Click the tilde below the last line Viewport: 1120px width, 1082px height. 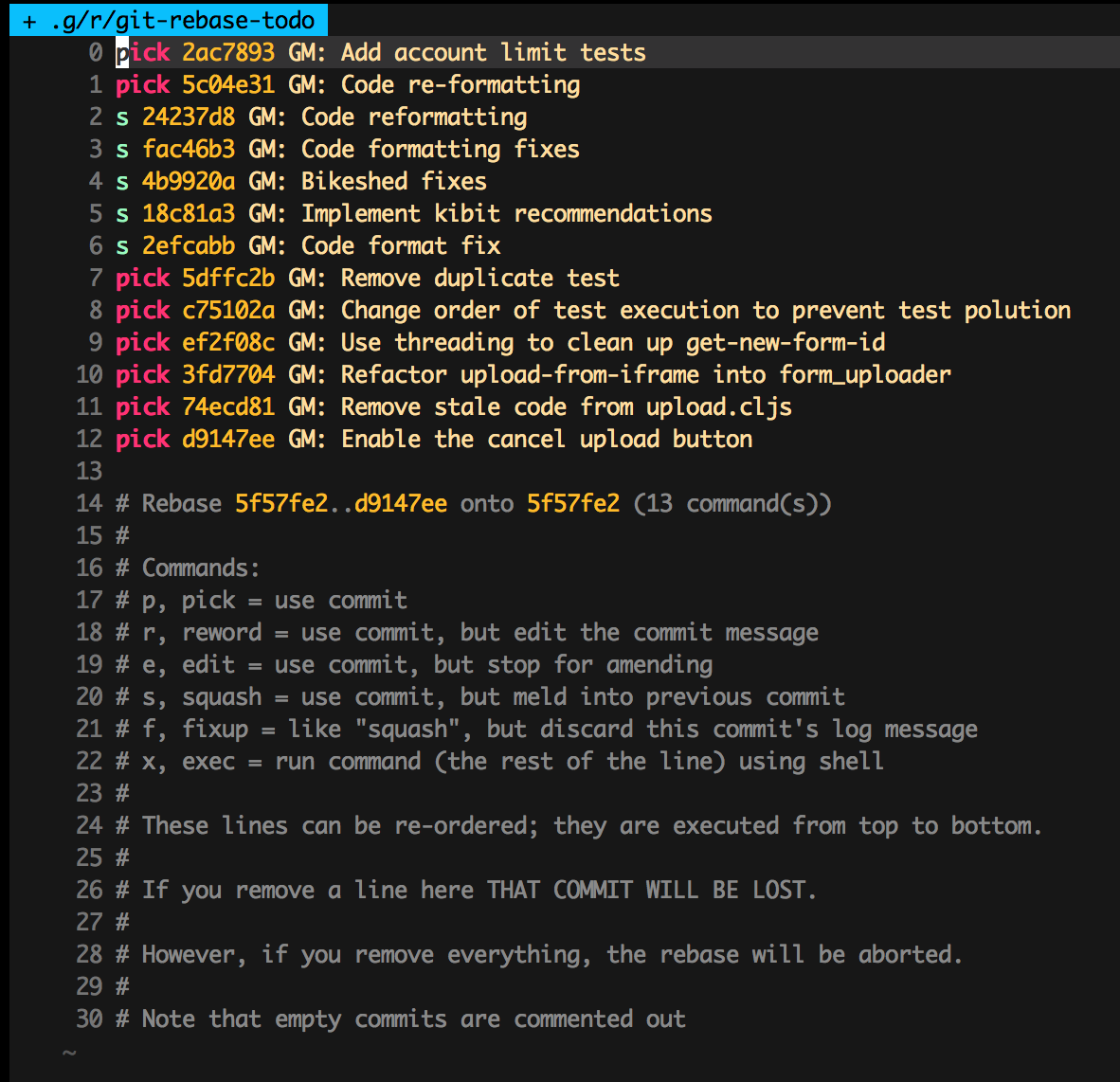[x=67, y=1052]
